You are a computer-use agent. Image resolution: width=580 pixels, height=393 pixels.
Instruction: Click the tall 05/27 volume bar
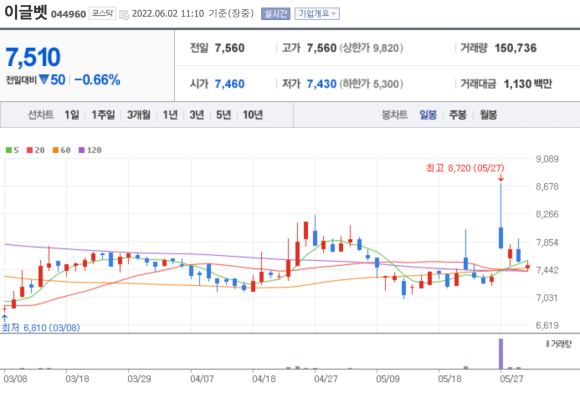pos(501,354)
